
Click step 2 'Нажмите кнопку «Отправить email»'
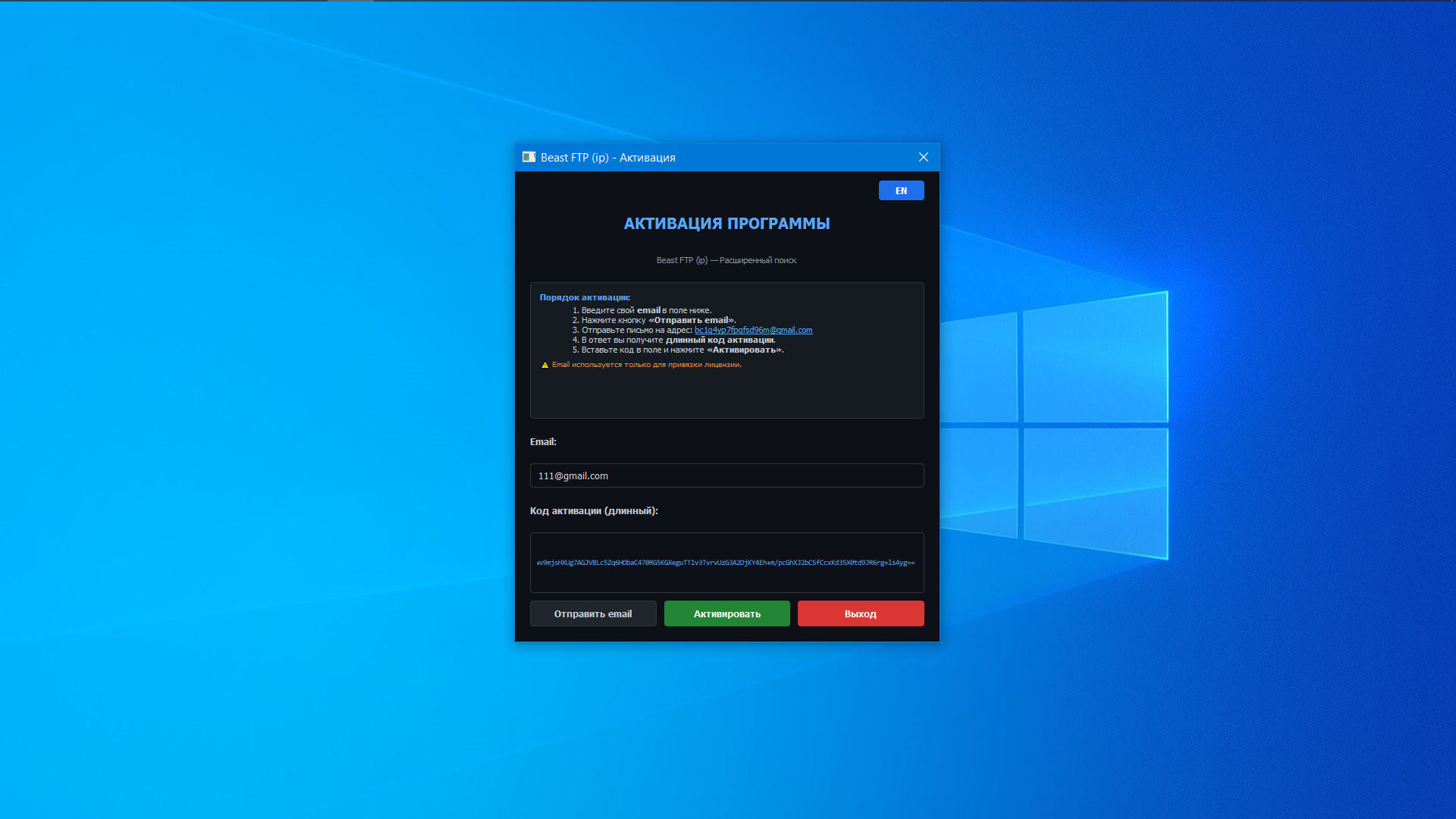654,320
